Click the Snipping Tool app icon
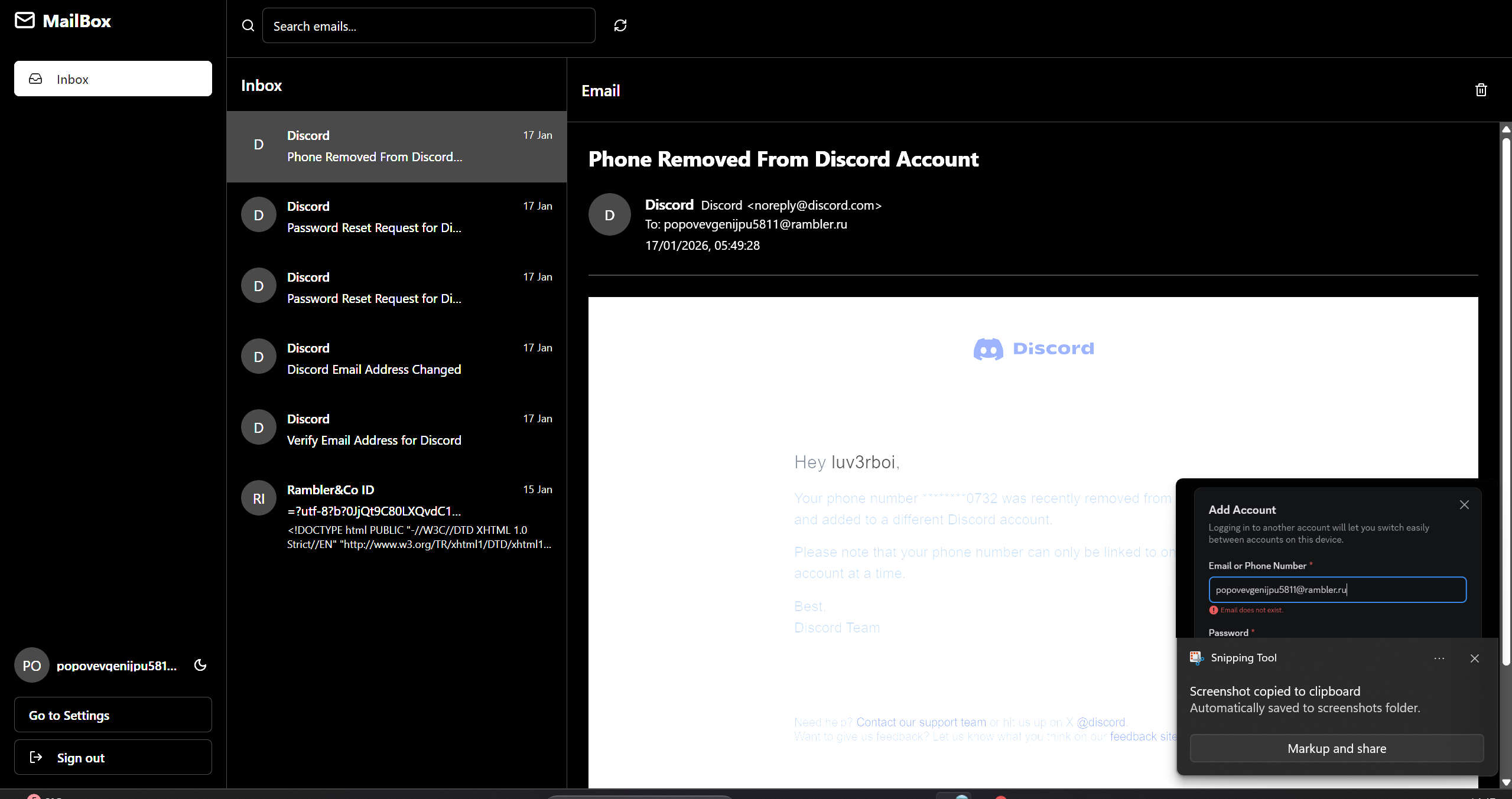Viewport: 1512px width, 799px height. click(1196, 658)
